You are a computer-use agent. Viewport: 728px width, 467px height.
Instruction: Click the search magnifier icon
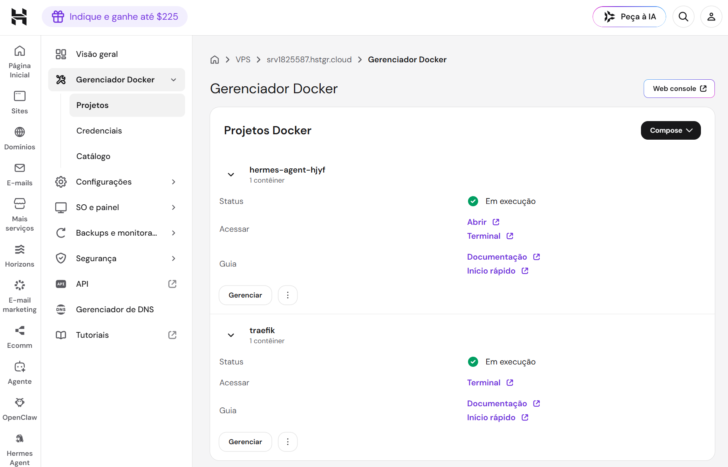[683, 17]
